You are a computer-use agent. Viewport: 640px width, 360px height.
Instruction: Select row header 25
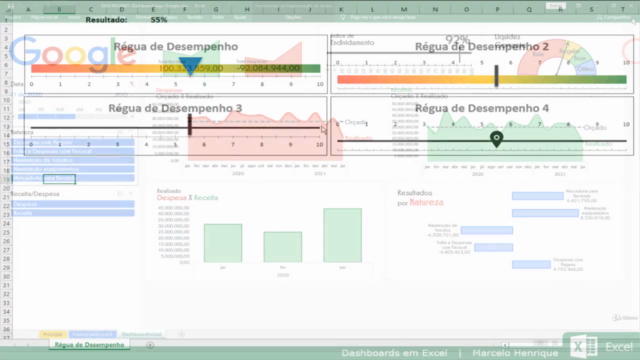click(6, 233)
